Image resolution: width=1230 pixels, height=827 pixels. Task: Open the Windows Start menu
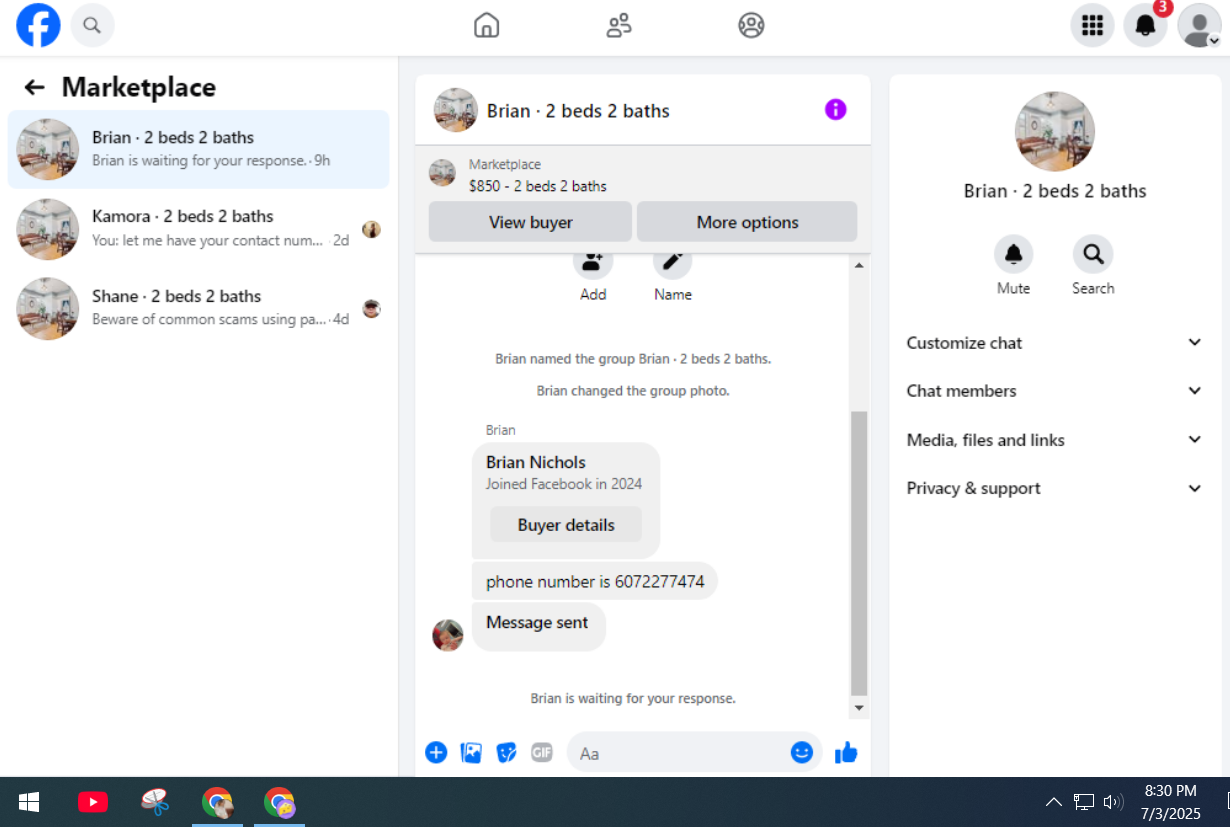(29, 802)
